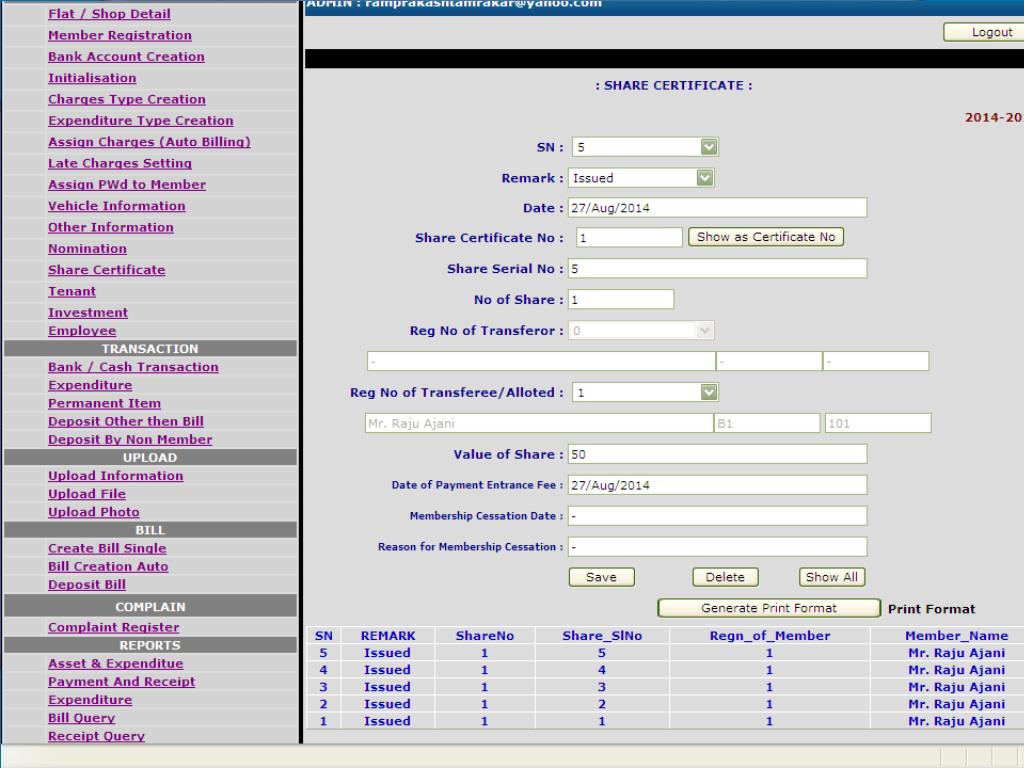Expand the Remark dropdown set to Issued
Screen dimensions: 1024x768
point(641,178)
